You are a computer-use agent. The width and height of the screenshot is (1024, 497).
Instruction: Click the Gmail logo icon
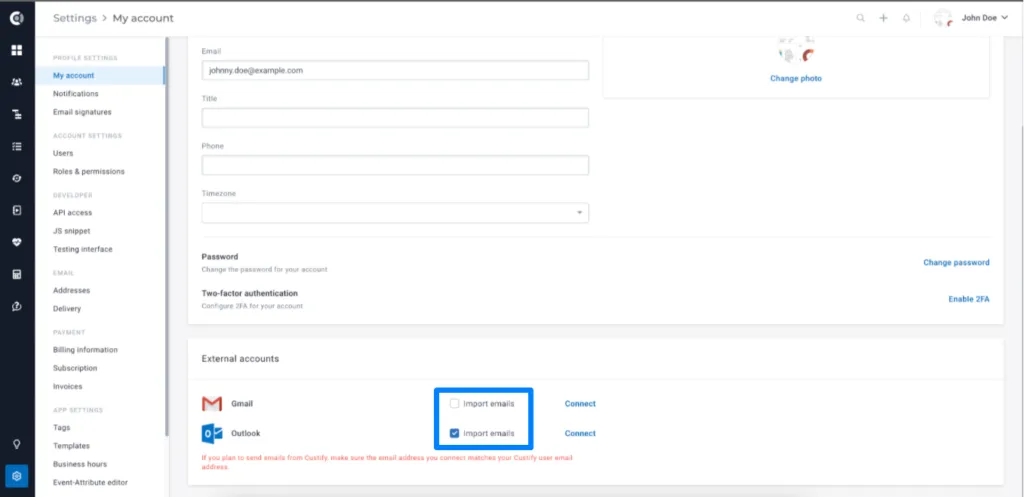tap(212, 404)
